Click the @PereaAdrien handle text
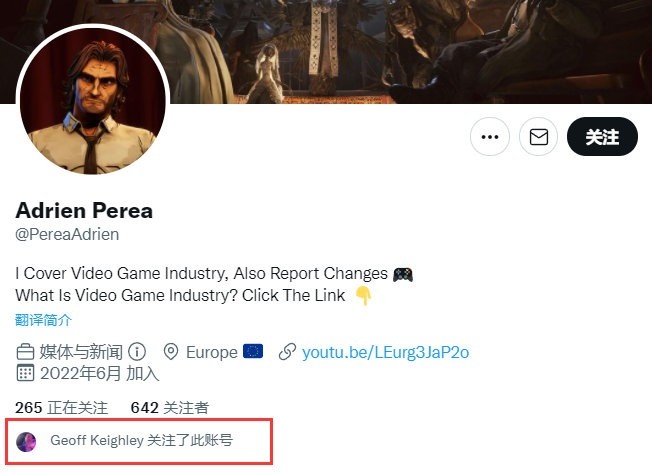 click(x=67, y=235)
